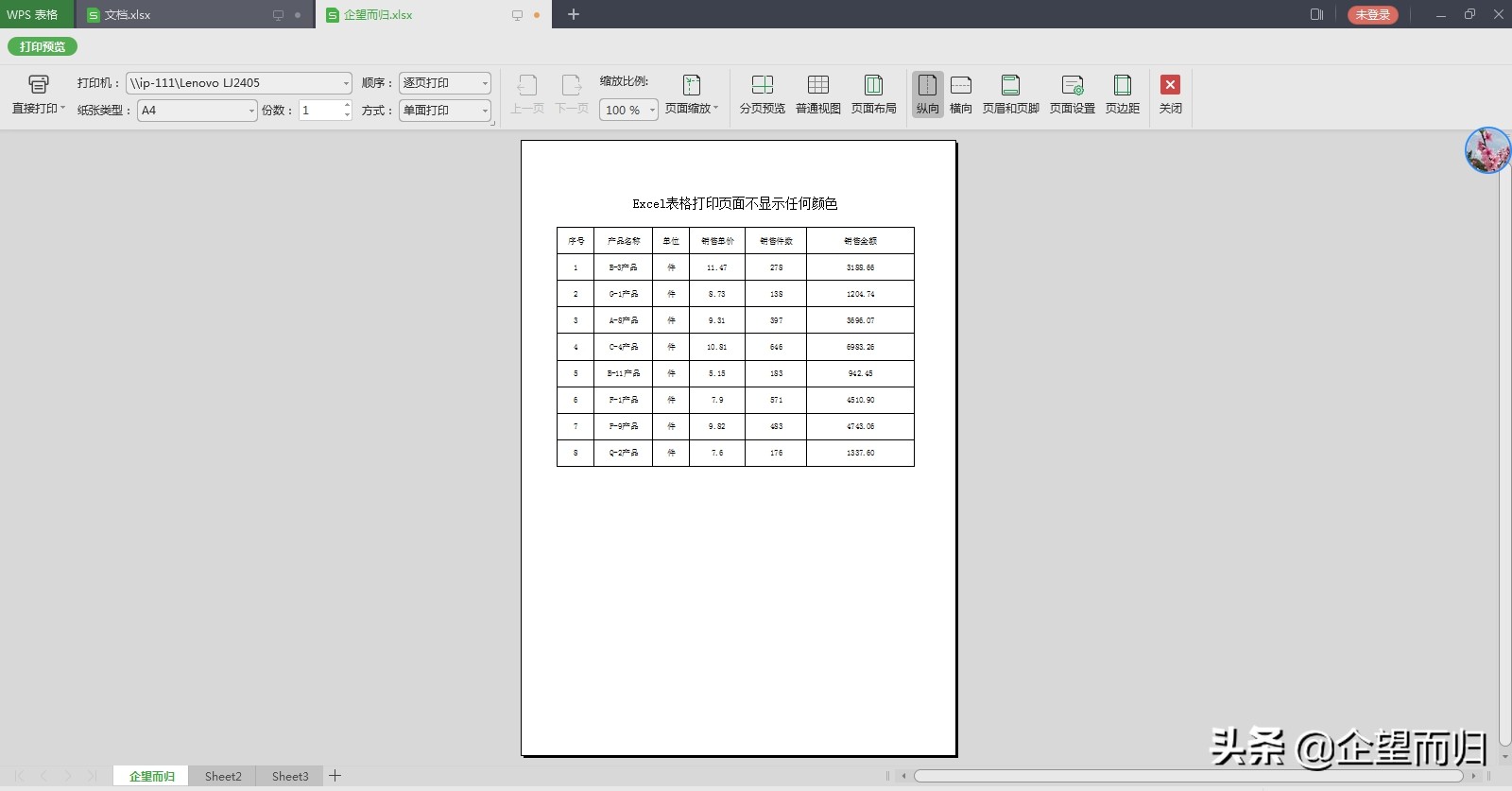Image resolution: width=1512 pixels, height=791 pixels.
Task: Click the first-sheet navigation arrow
Action: coord(19,776)
